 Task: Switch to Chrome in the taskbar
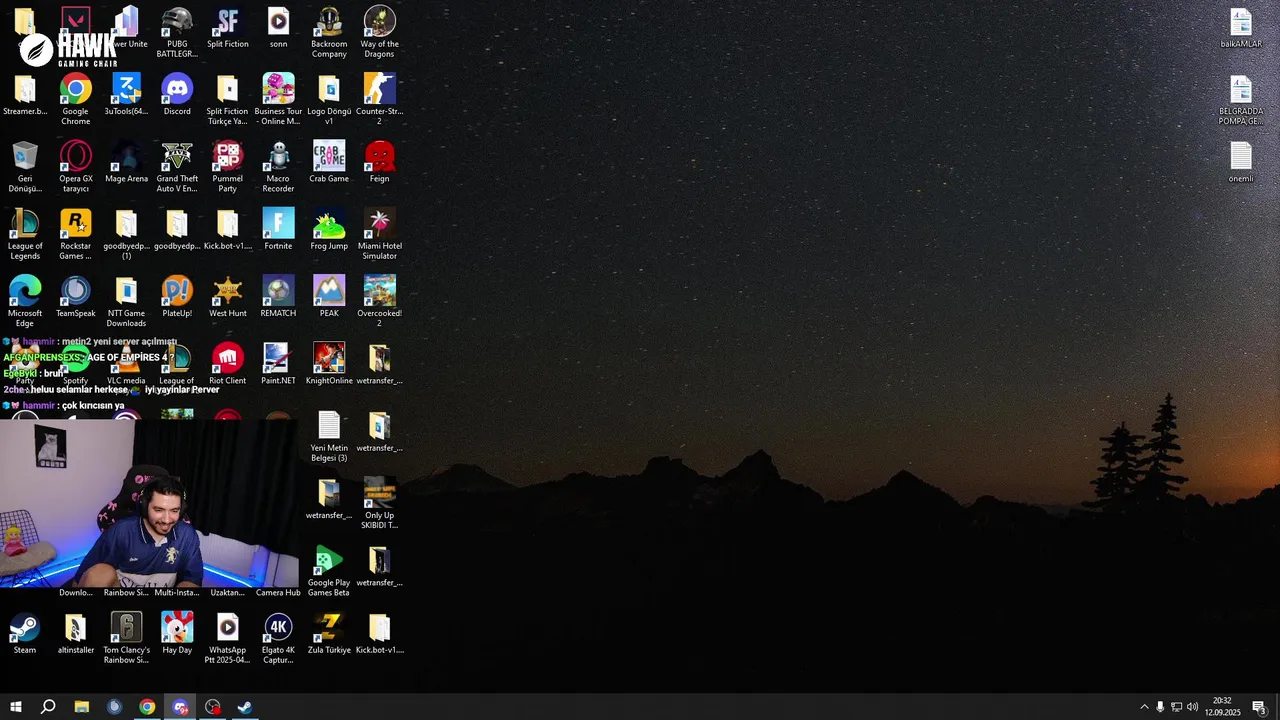tap(147, 707)
